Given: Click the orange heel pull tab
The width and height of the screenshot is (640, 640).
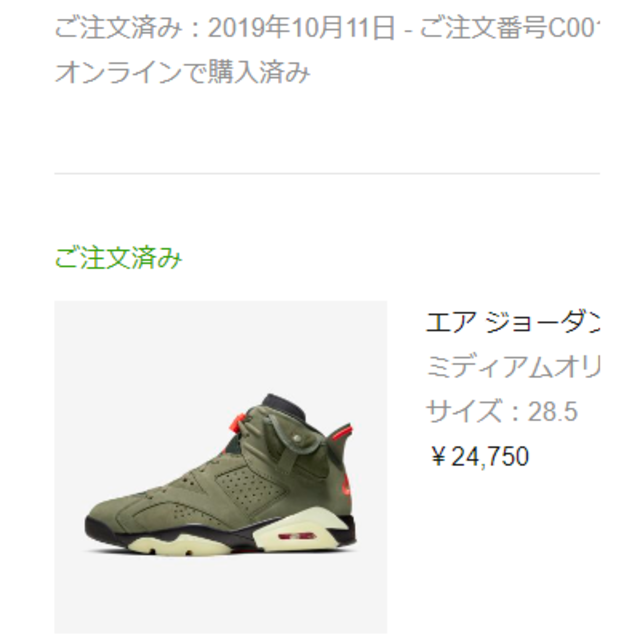Looking at the screenshot, I should pyautogui.click(x=342, y=431).
